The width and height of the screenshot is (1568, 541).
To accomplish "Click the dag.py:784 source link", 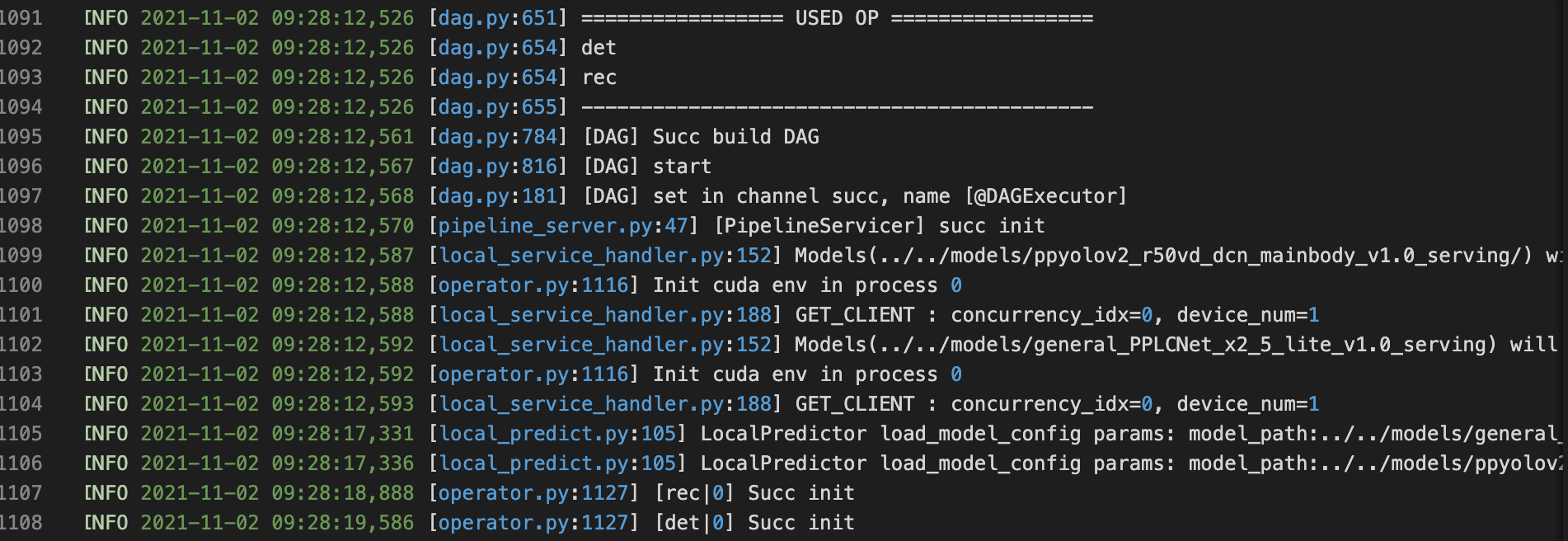I will 498,137.
